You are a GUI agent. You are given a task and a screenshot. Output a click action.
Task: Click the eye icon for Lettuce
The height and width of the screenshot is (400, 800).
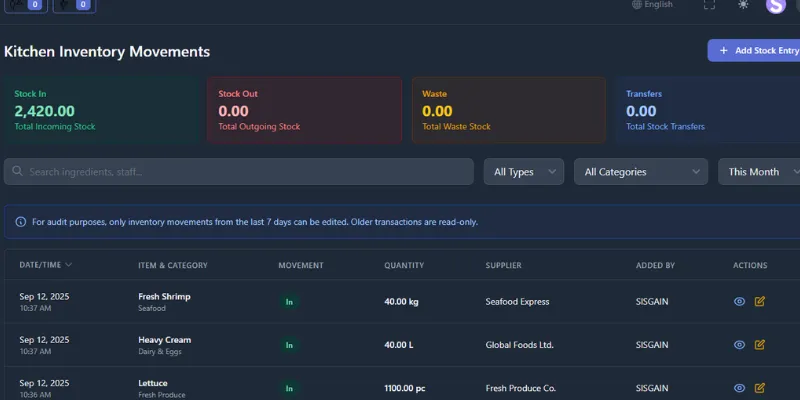point(740,388)
